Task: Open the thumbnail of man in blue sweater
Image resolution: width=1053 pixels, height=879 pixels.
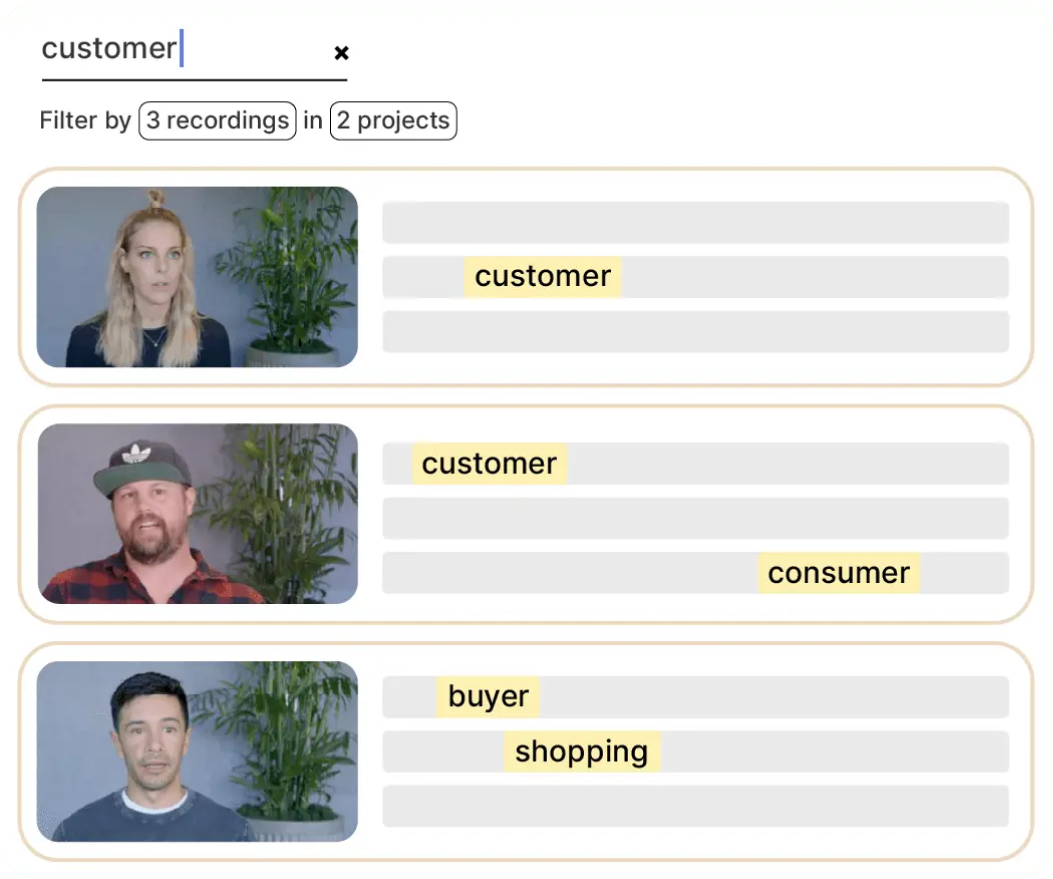Action: click(x=197, y=751)
